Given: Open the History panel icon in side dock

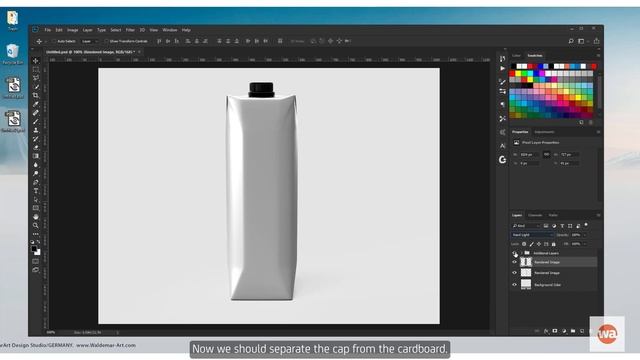Looking at the screenshot, I should (502, 59).
